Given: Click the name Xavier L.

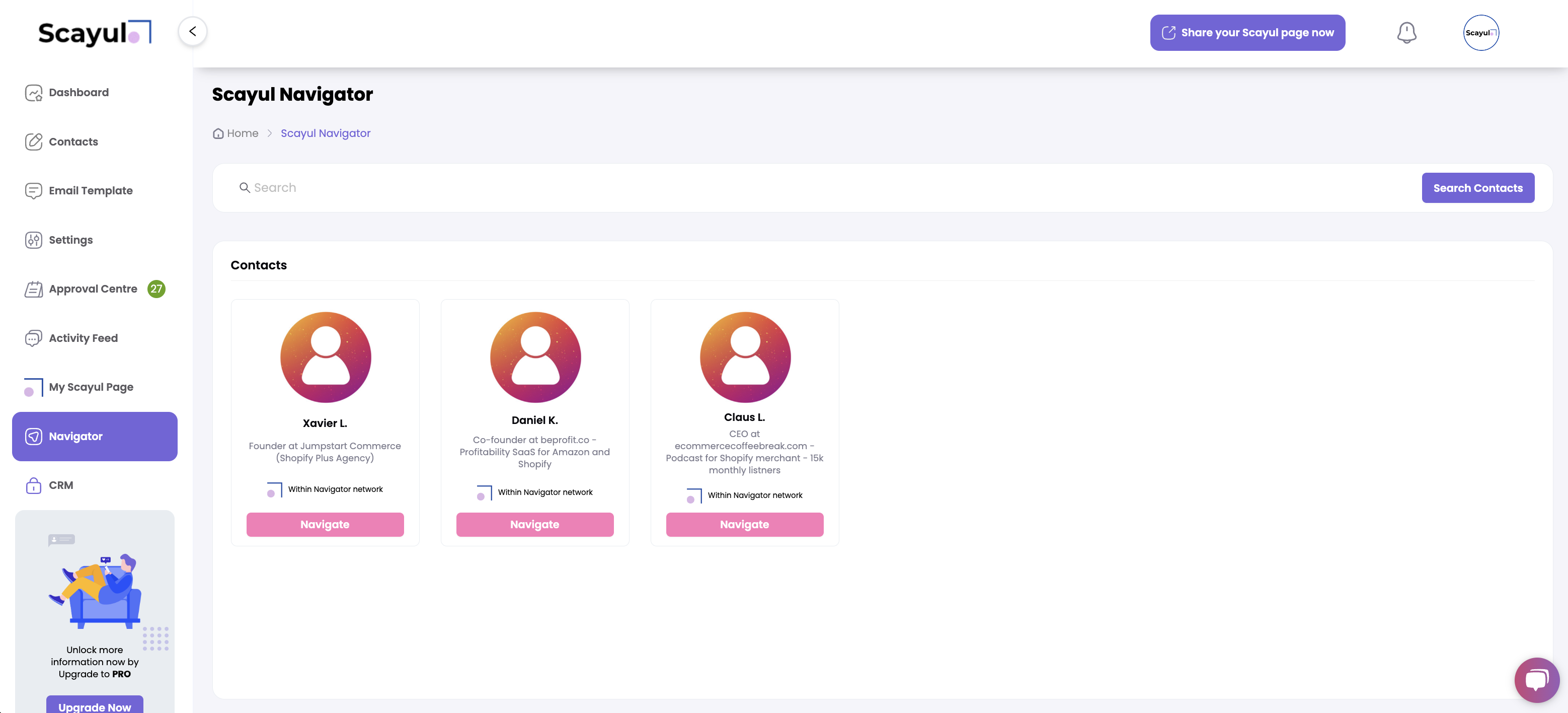Looking at the screenshot, I should [325, 423].
